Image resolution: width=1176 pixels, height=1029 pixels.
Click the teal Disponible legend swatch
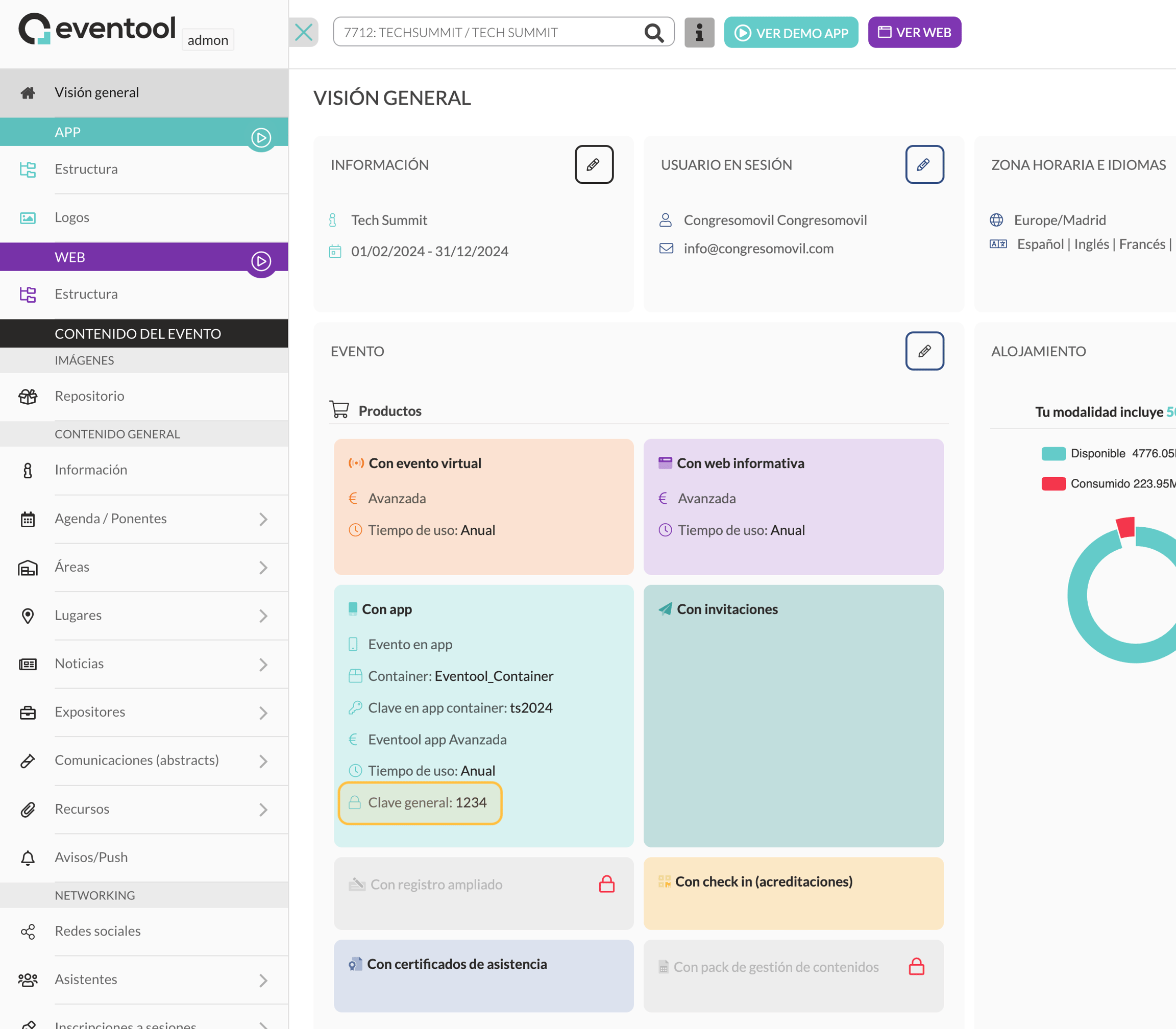pos(1053,454)
